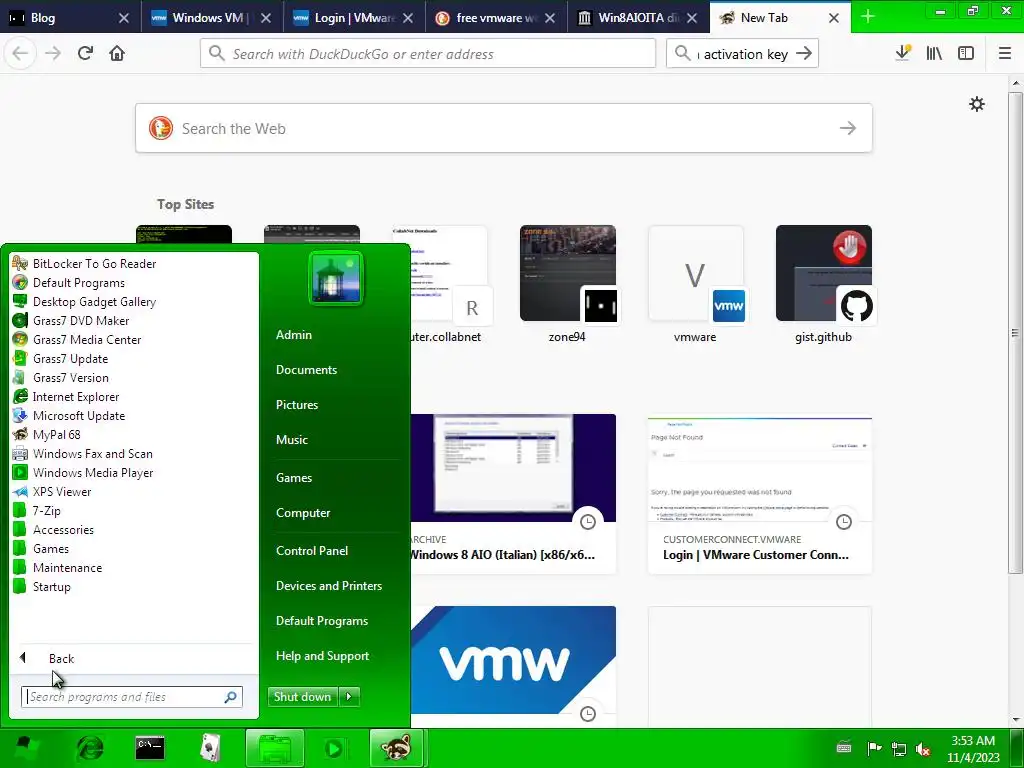Toggle the browser sidebar

click(x=966, y=53)
